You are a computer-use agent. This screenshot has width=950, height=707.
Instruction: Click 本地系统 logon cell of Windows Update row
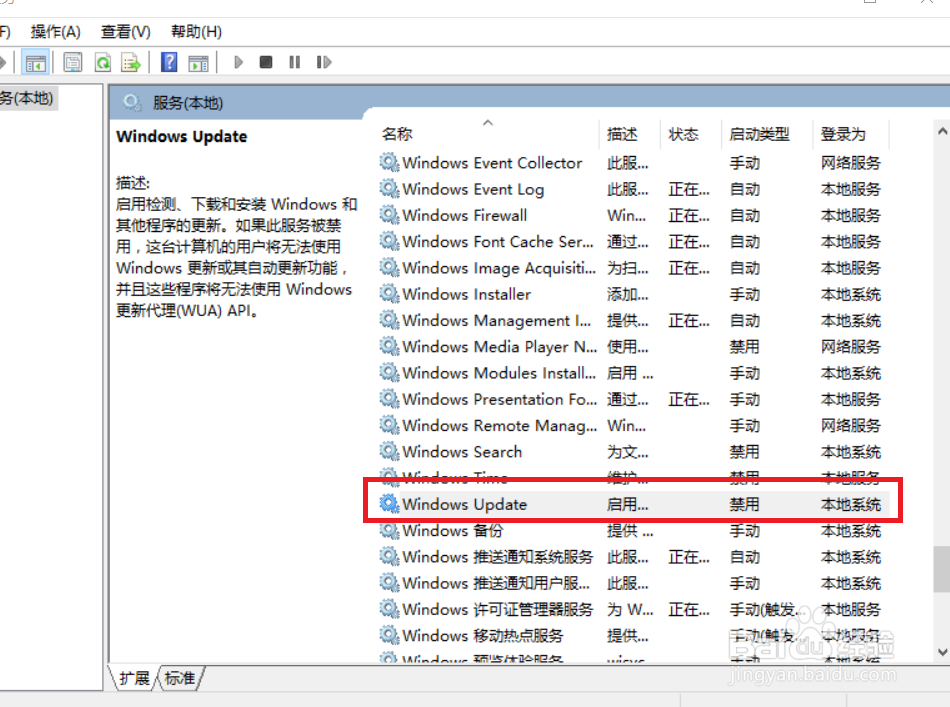click(851, 504)
